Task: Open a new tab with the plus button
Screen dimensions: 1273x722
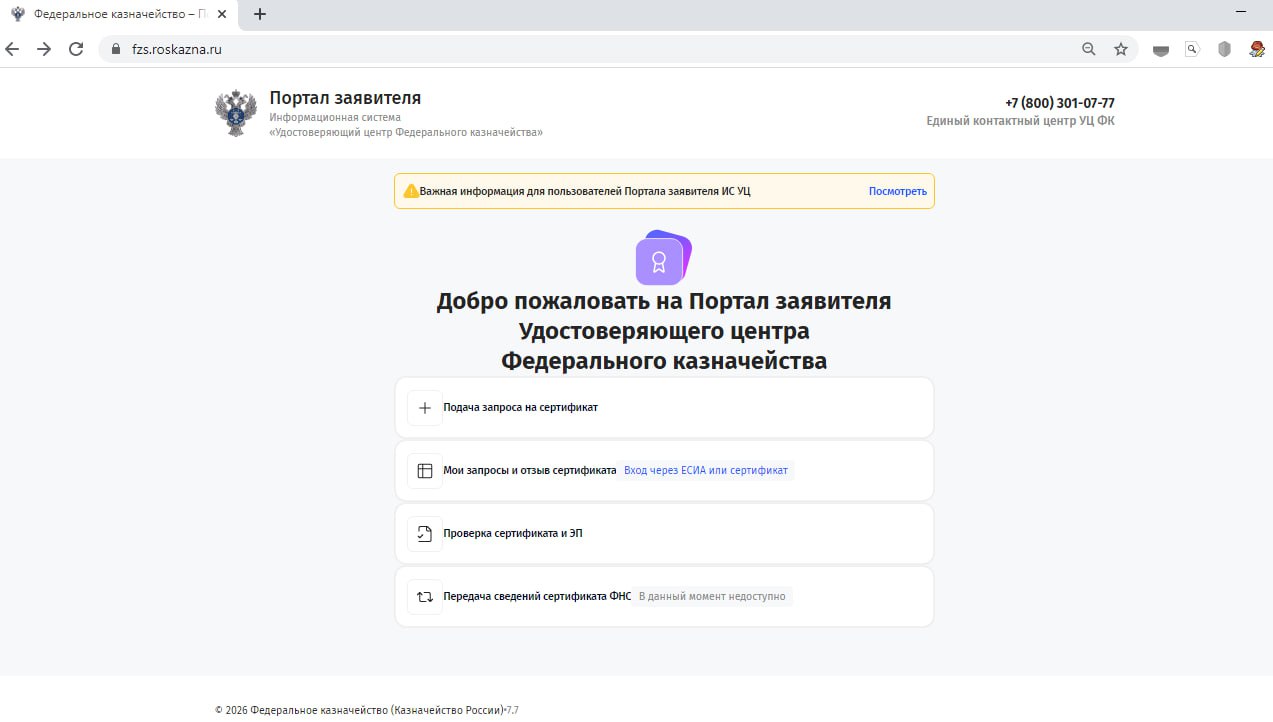Action: point(260,14)
